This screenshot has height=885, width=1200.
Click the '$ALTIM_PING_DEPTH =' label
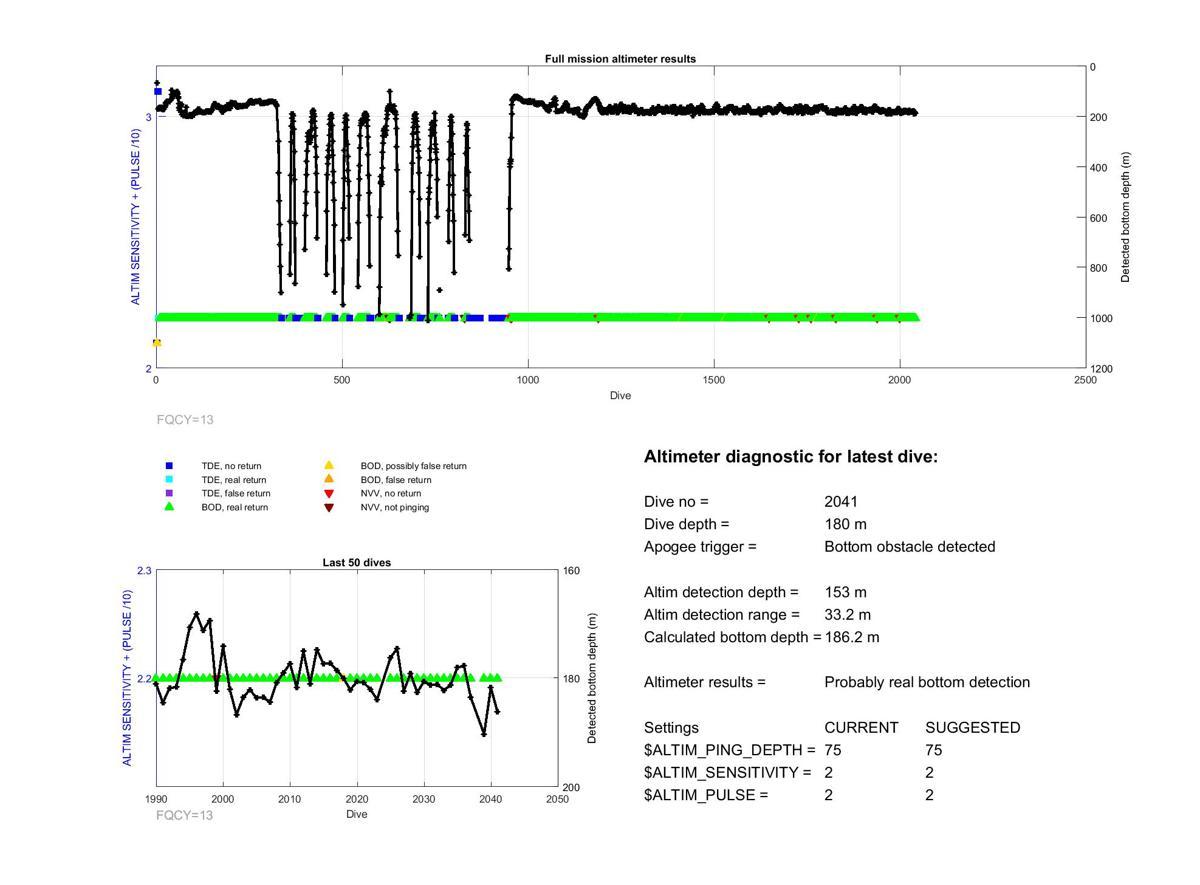(730, 750)
